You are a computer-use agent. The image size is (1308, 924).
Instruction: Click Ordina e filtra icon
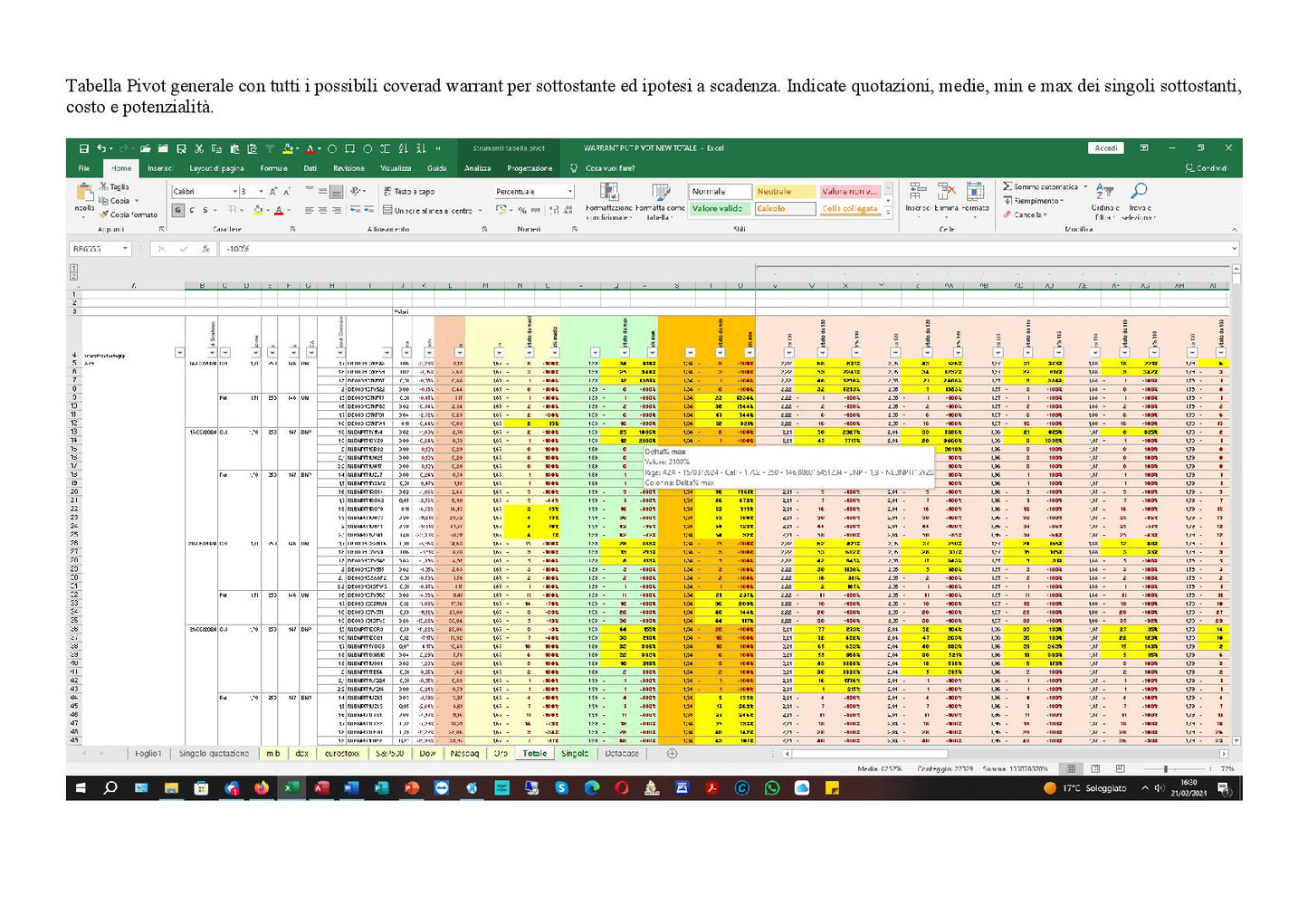[1104, 191]
